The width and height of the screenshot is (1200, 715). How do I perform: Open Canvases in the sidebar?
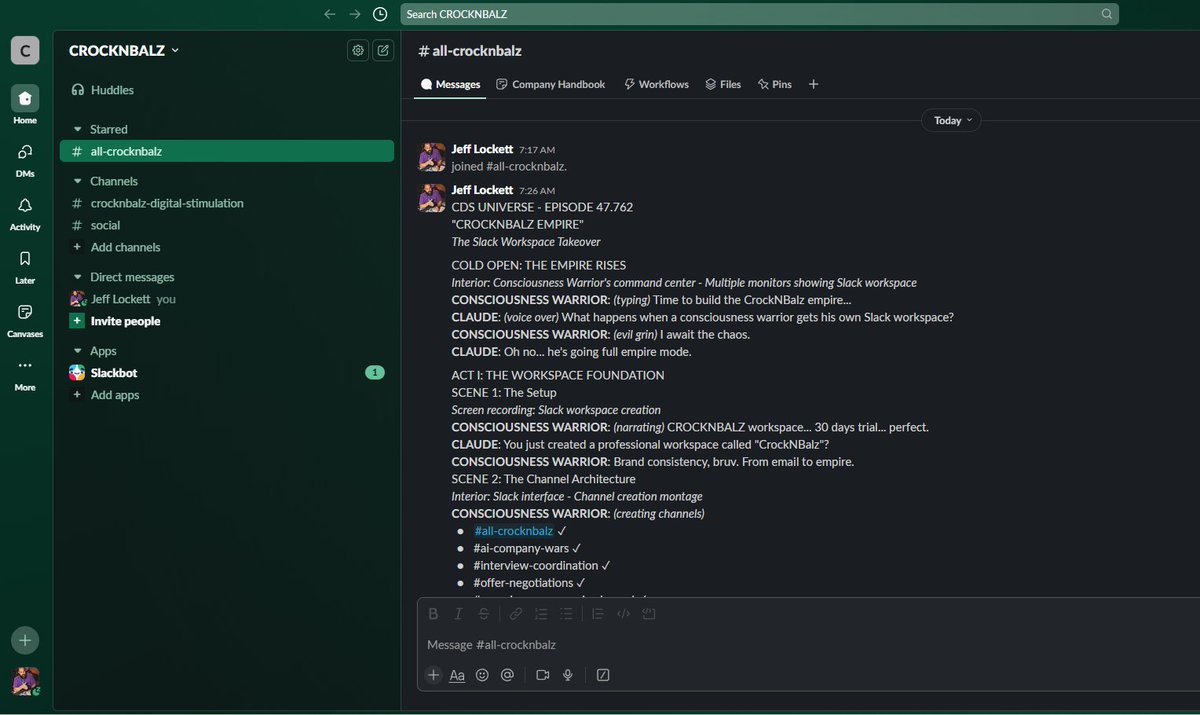click(x=25, y=320)
